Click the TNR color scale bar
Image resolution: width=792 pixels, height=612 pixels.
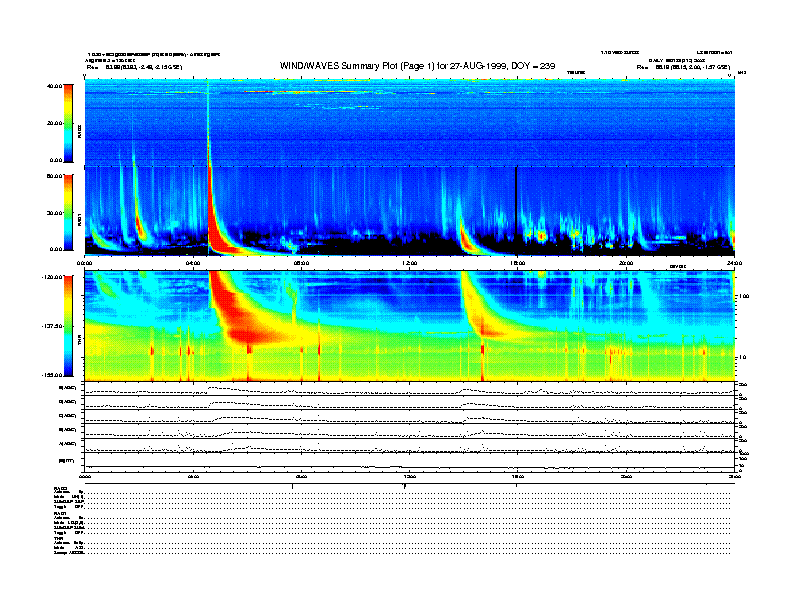point(68,326)
